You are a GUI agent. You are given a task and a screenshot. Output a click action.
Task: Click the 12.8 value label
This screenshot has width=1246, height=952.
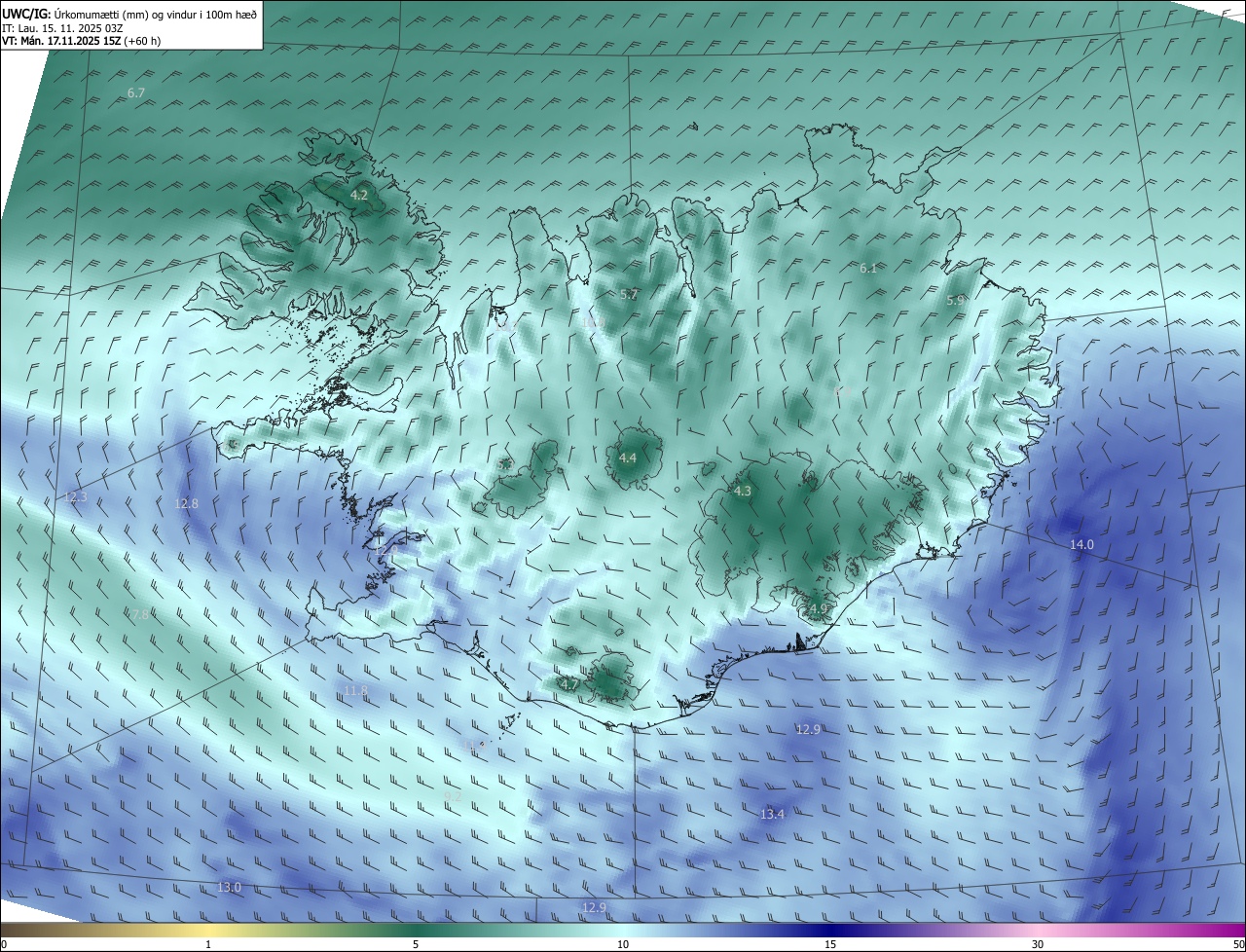click(x=186, y=503)
